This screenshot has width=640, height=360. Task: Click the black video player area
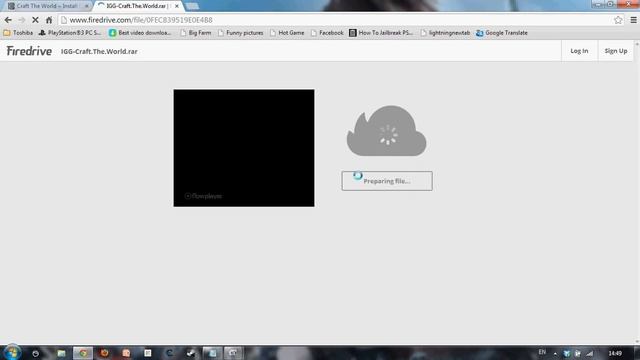pos(244,148)
